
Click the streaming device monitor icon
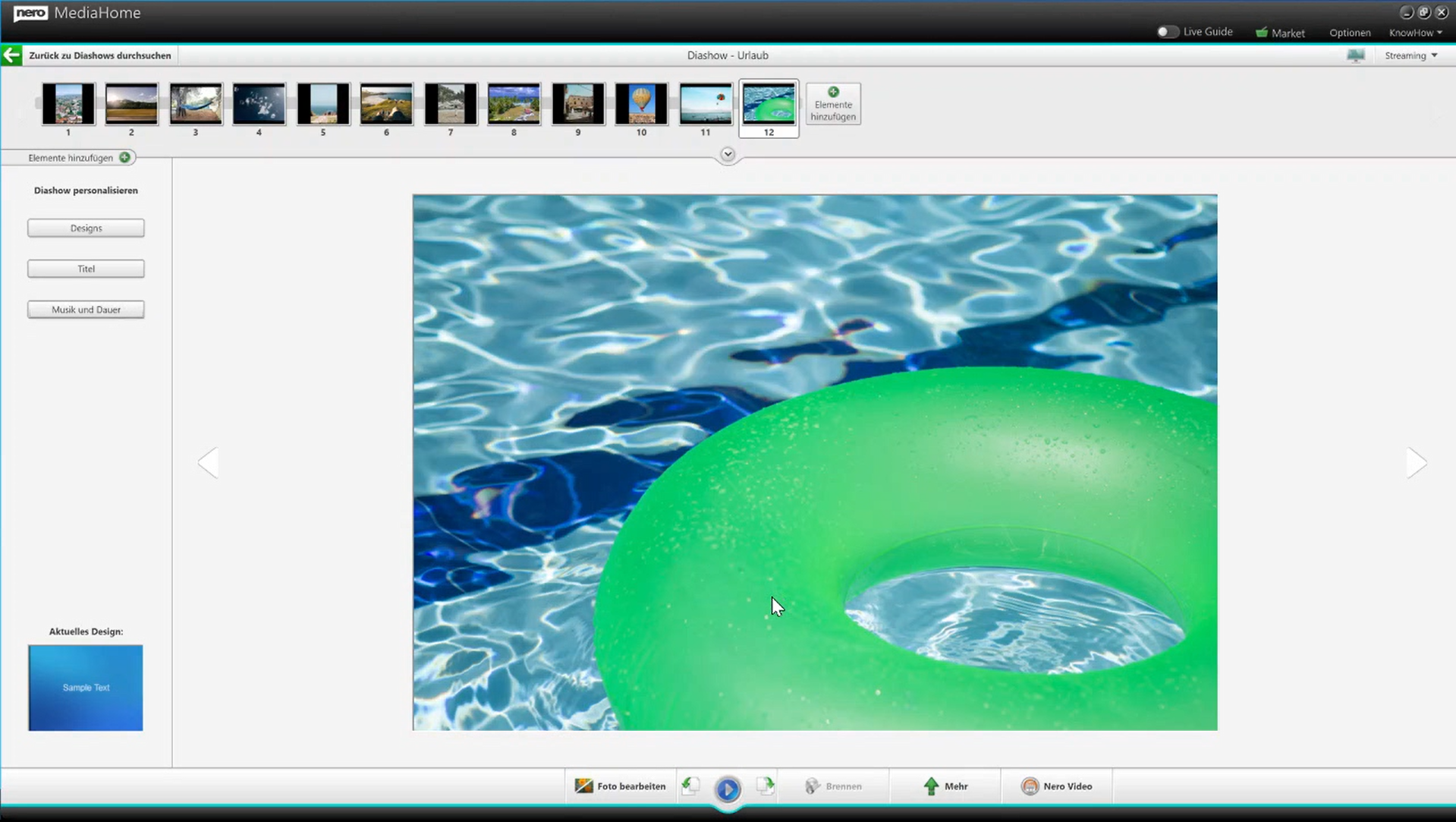(1356, 55)
